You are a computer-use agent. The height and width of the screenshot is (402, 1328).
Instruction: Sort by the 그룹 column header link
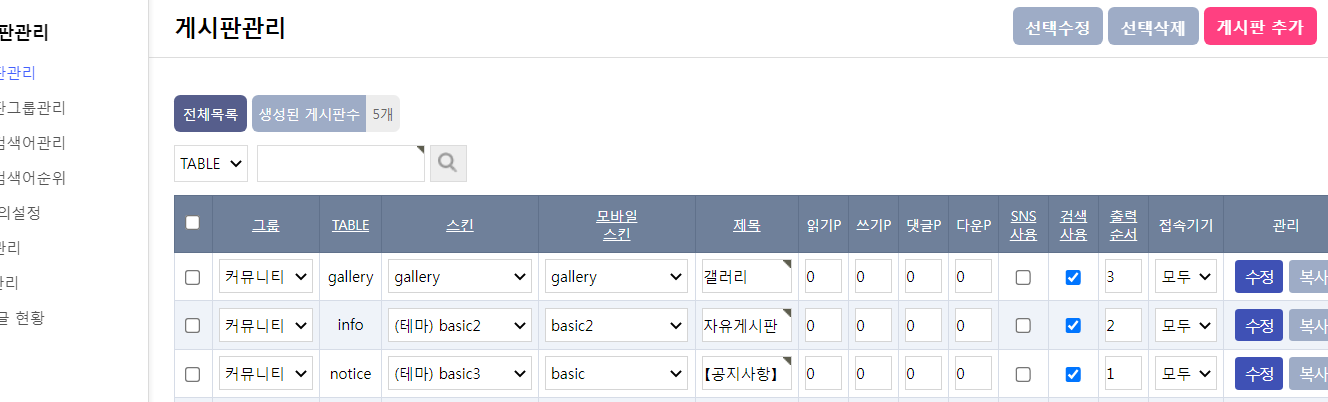(265, 225)
